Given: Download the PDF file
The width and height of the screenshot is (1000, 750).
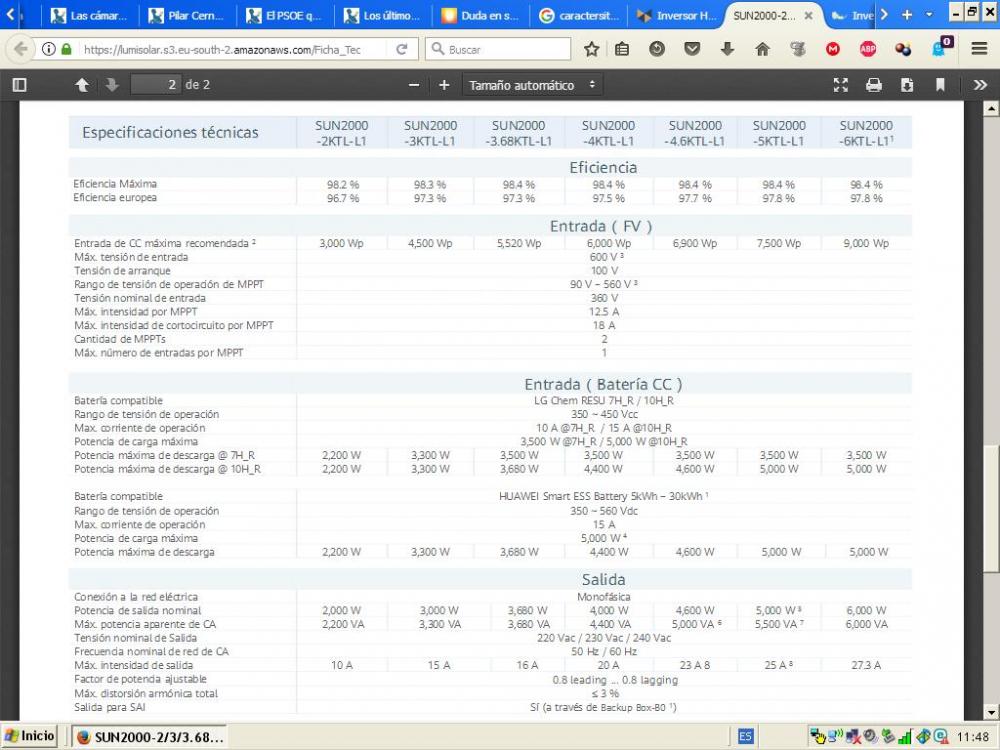Looking at the screenshot, I should pyautogui.click(x=907, y=85).
